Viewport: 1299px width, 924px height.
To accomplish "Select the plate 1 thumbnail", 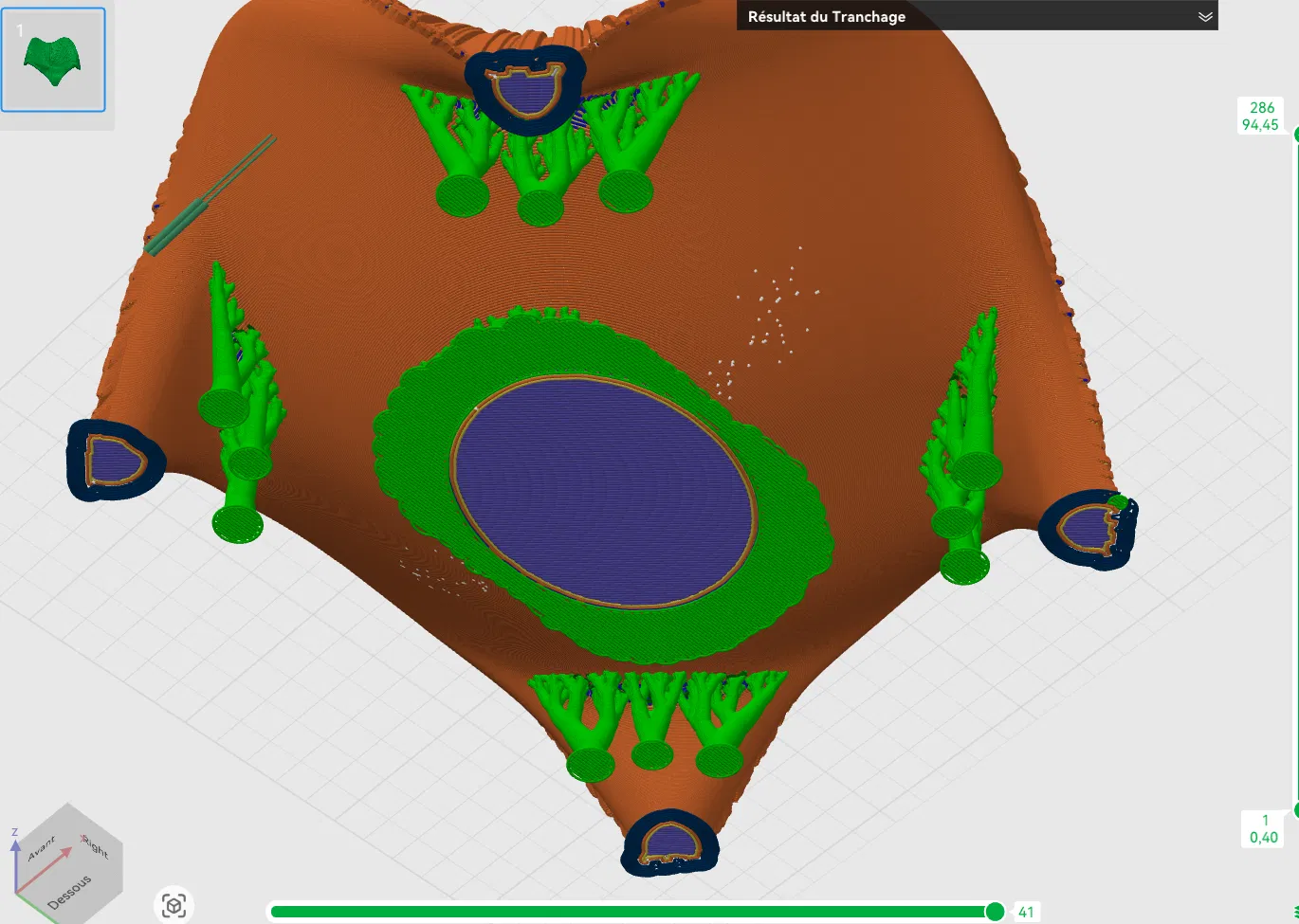I will [x=53, y=60].
